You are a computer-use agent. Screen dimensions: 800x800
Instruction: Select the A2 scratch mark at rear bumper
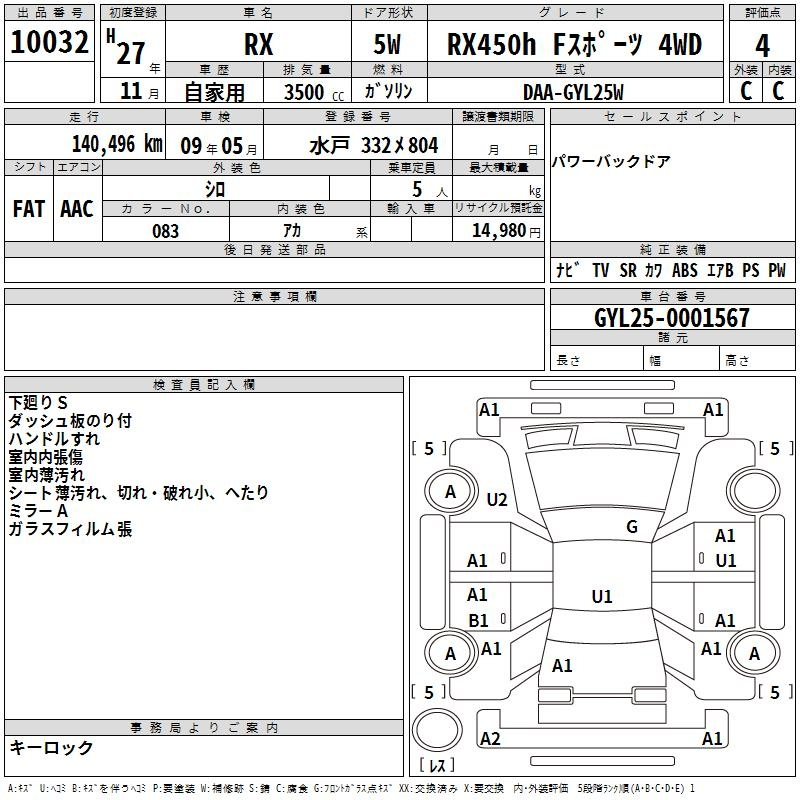[490, 738]
